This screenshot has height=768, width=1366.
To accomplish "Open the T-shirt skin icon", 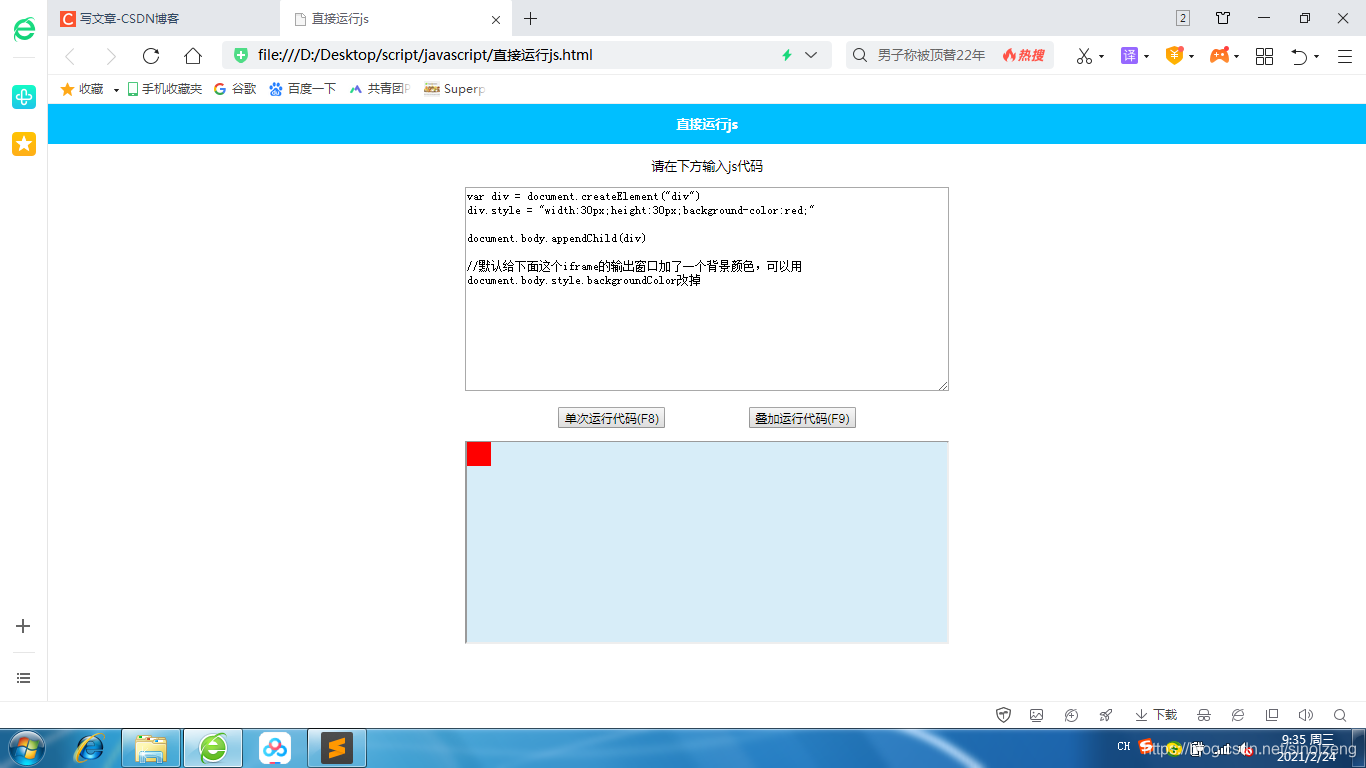I will coord(1223,18).
